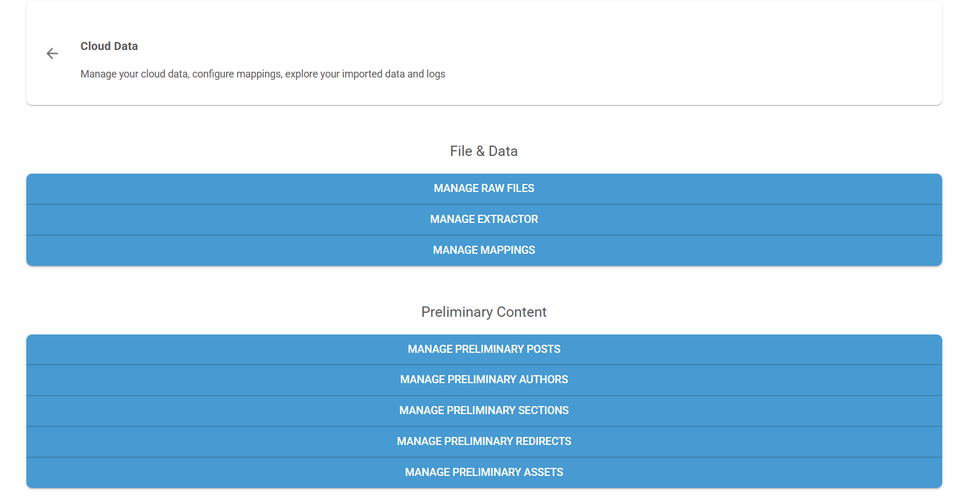
Task: Click the Cloud Data description text
Action: [262, 74]
